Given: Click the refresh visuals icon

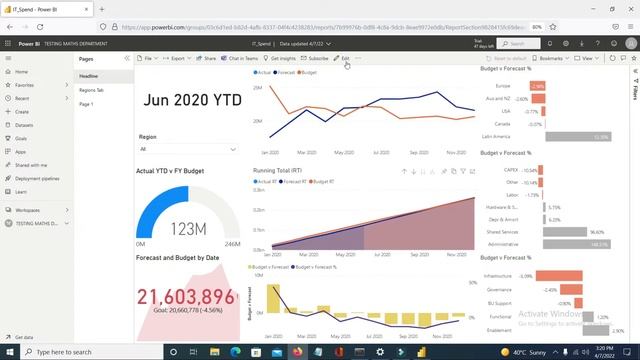Looking at the screenshot, I should 612,58.
